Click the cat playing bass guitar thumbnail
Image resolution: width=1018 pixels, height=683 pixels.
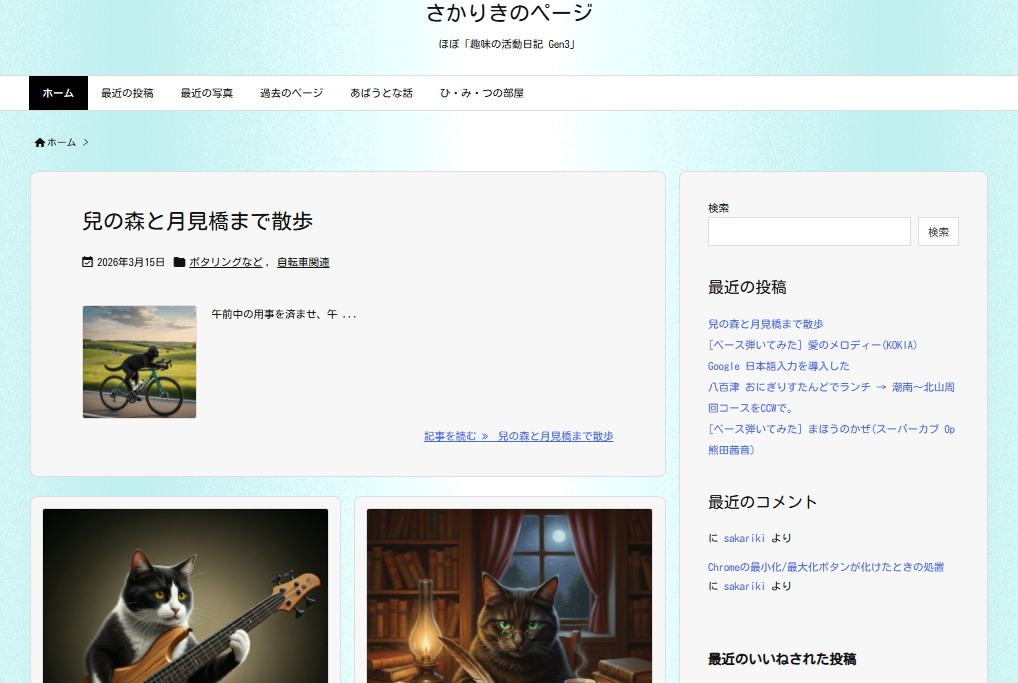[185, 595]
